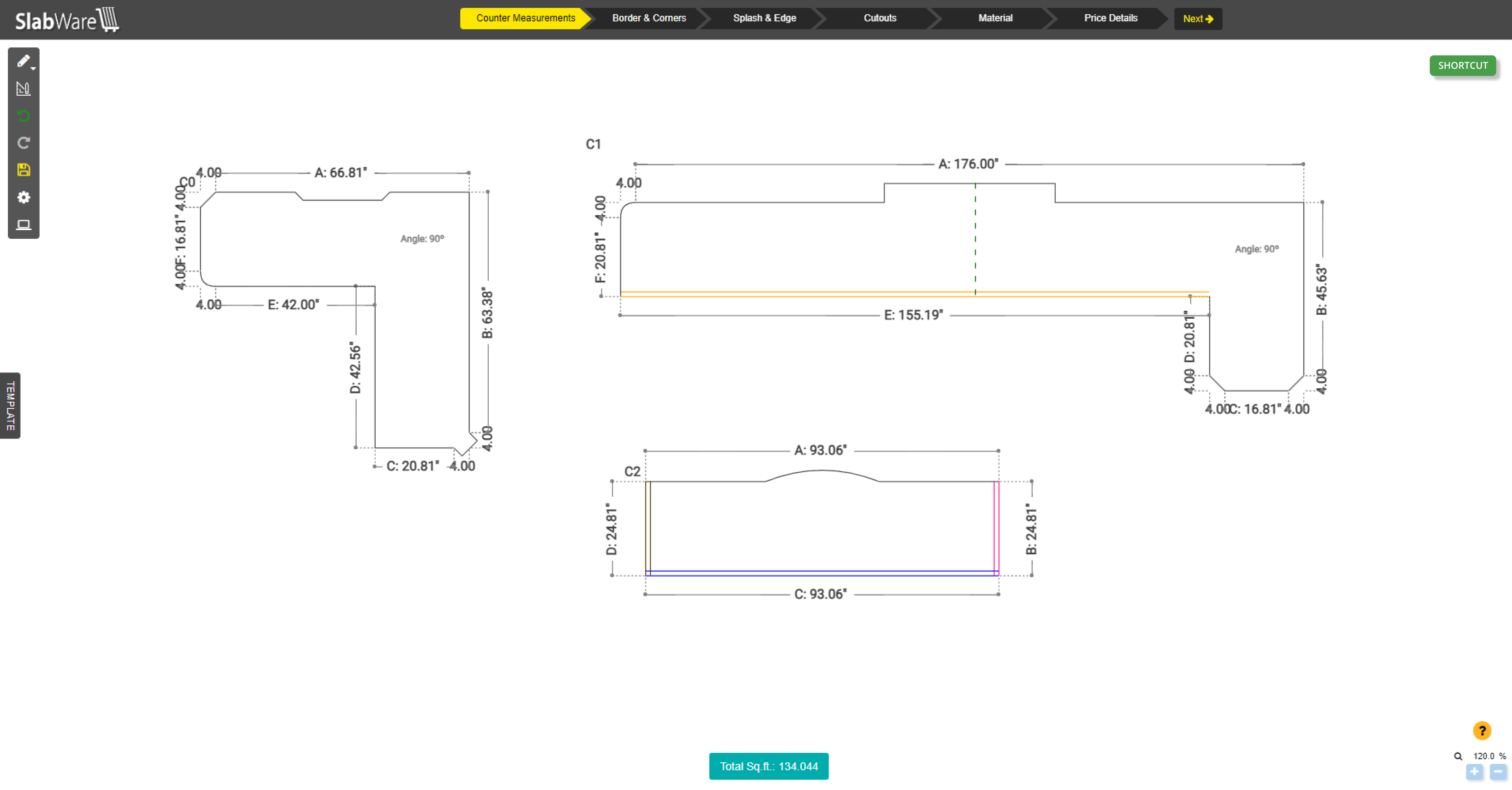Click the brown left edge strip of C2

click(x=648, y=528)
